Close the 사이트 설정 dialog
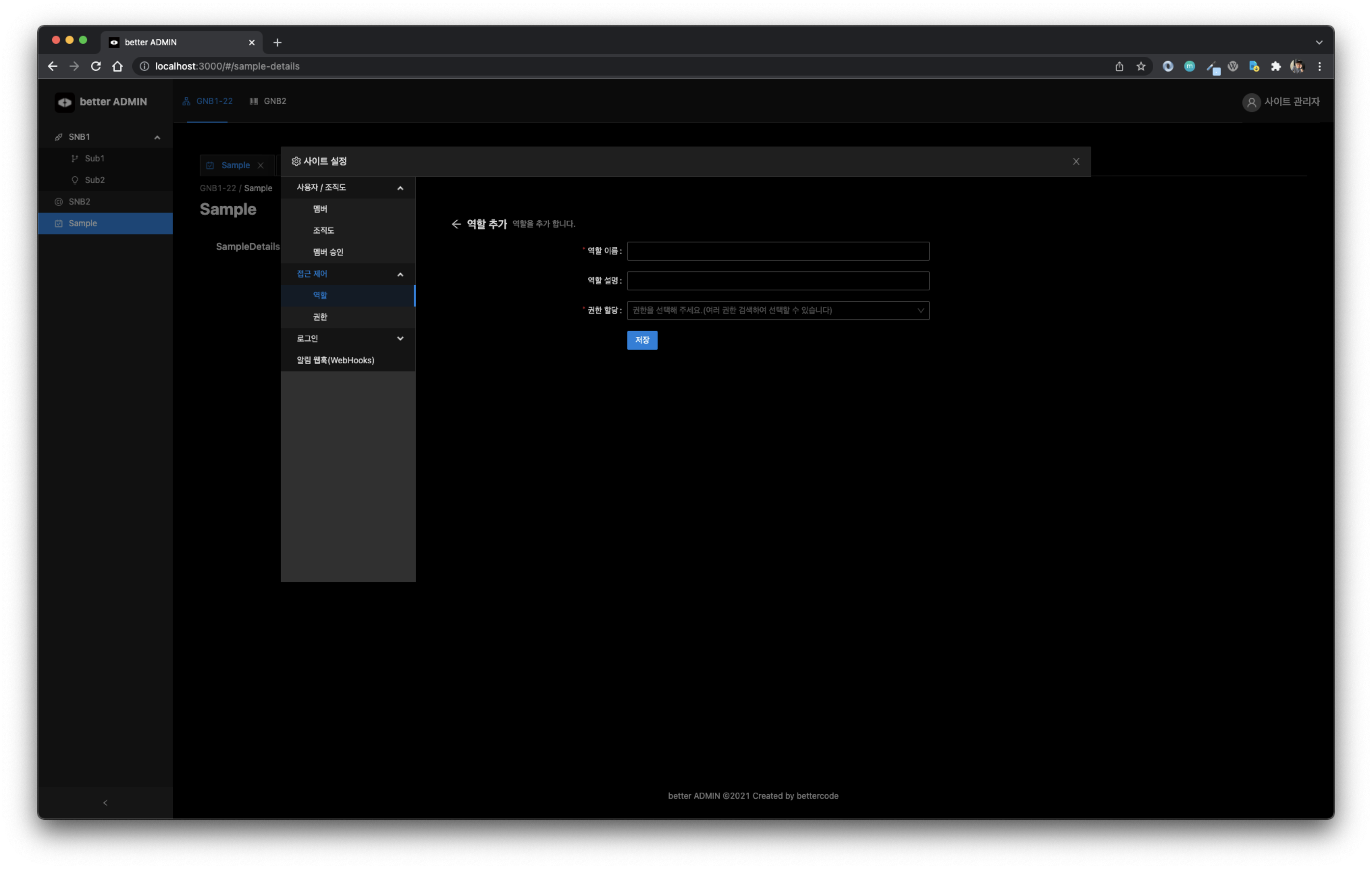Screen dimensions: 1372x869 tap(1076, 161)
